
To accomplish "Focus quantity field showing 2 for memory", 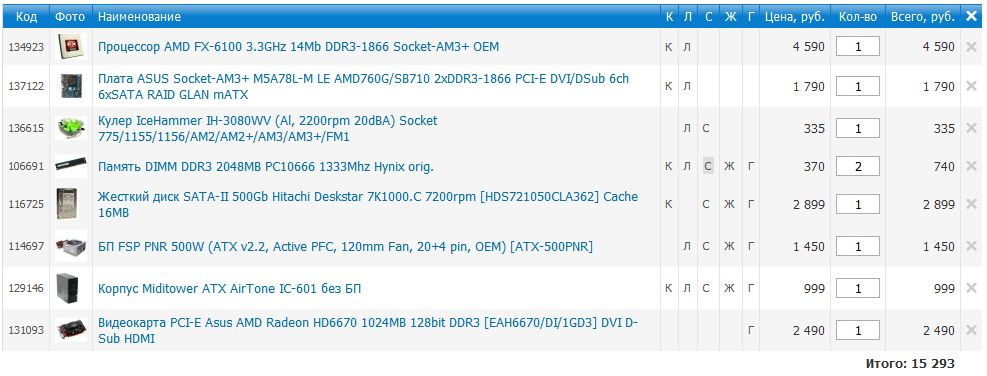I will pyautogui.click(x=857, y=166).
